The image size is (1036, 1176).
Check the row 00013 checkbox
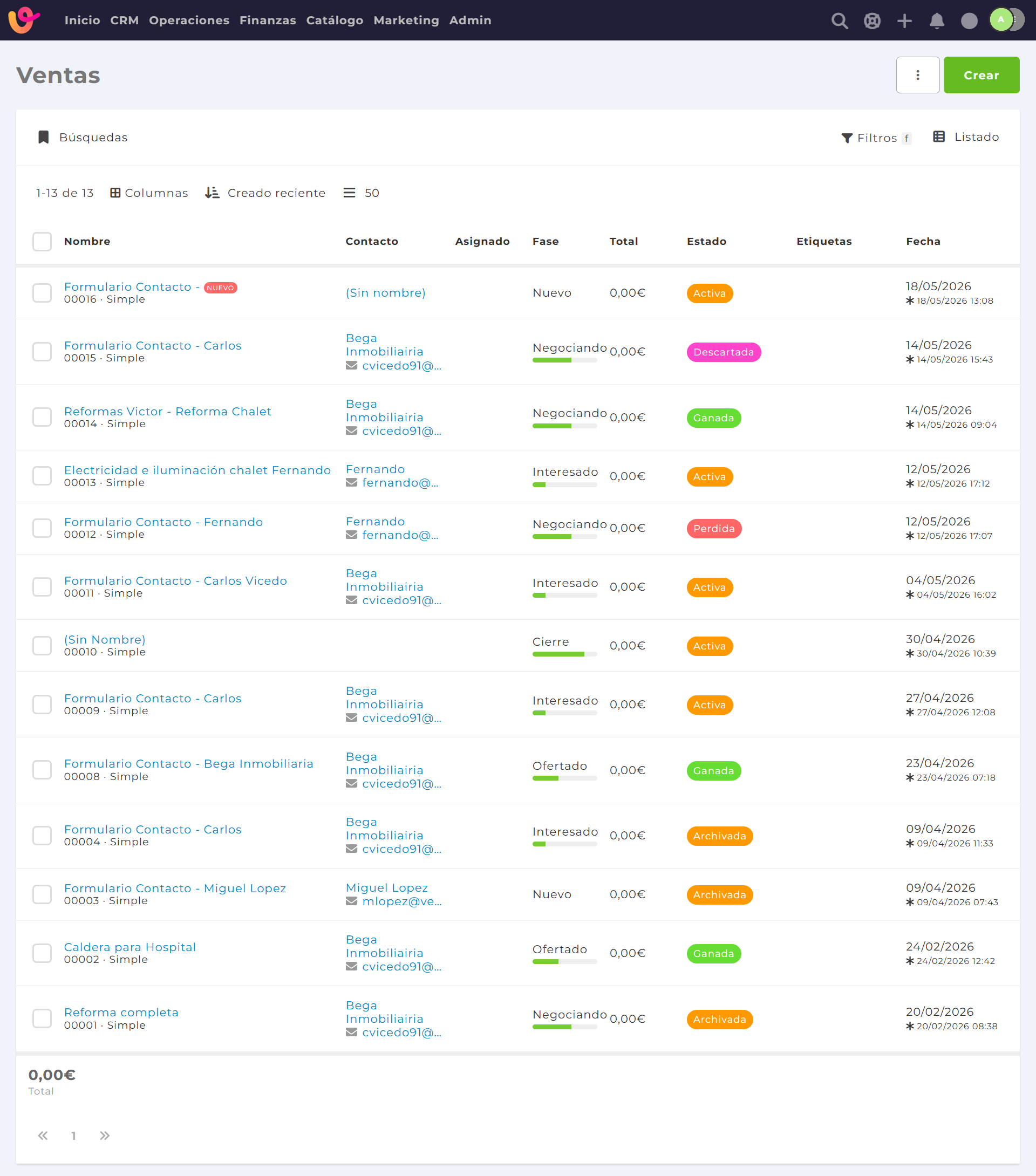(42, 476)
